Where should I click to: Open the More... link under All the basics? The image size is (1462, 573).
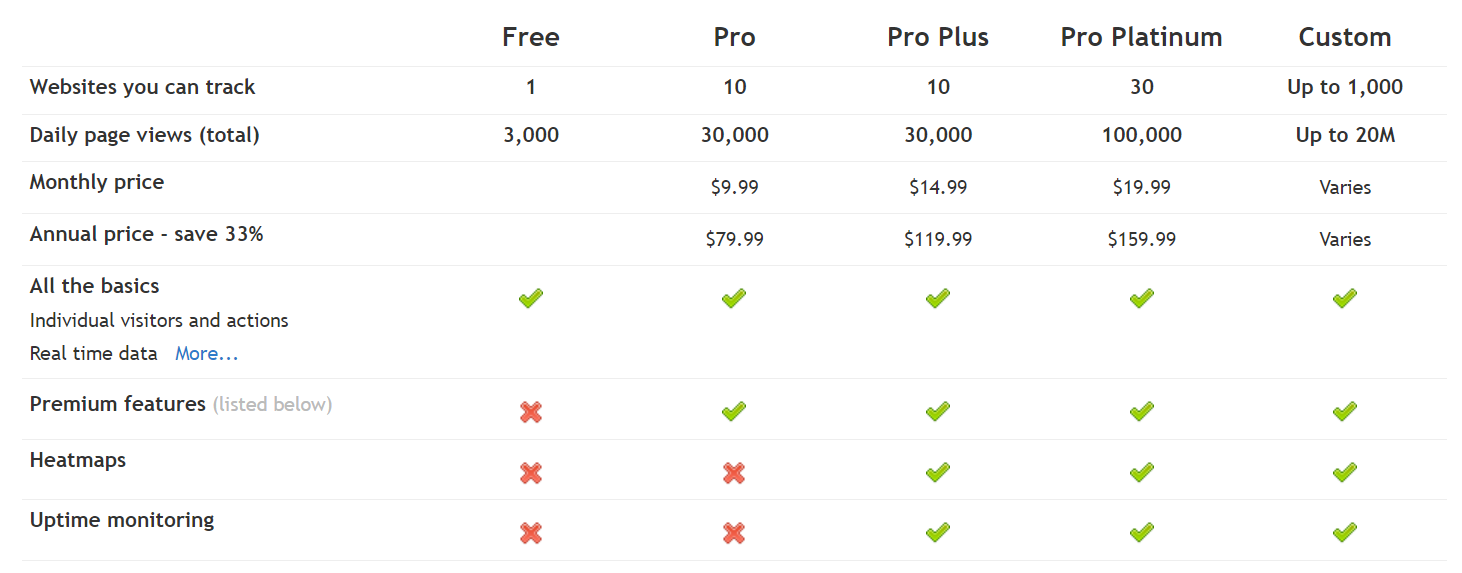coord(207,353)
